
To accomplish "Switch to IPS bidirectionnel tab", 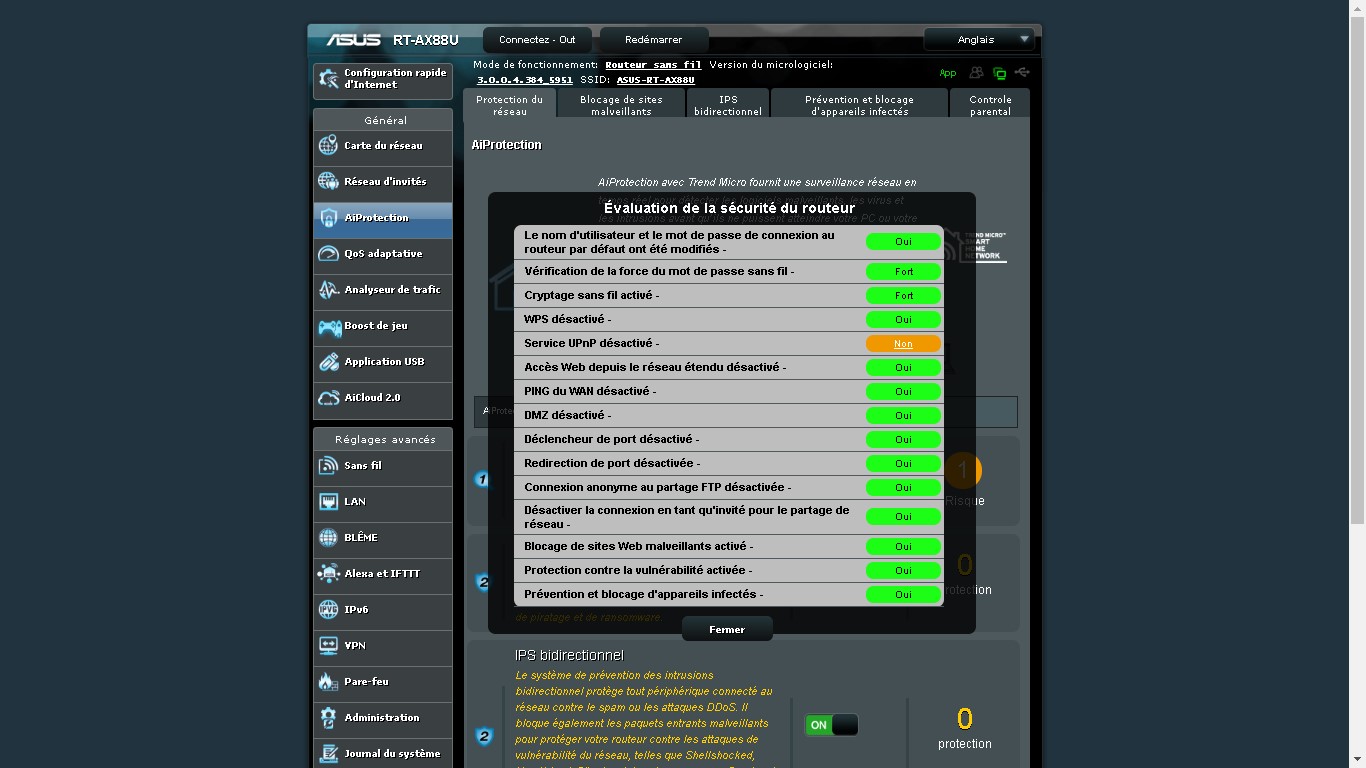I will point(728,106).
